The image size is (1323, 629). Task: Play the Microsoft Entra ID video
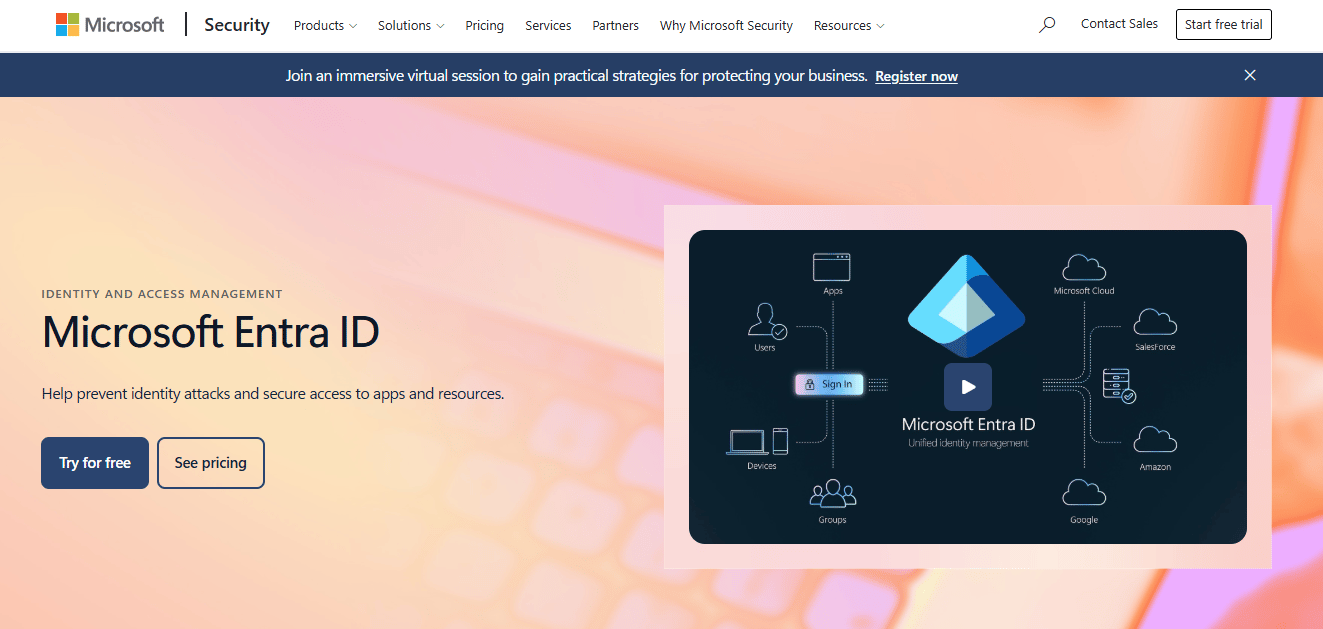tap(968, 387)
